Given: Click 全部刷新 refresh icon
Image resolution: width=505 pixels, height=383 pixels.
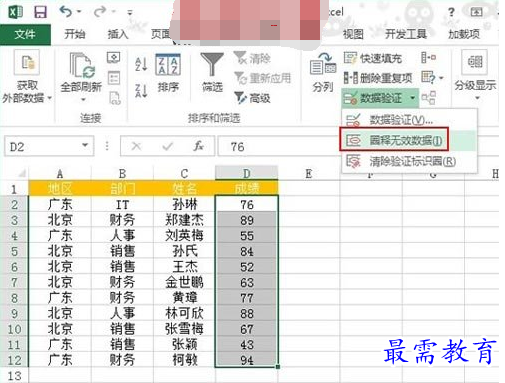Looking at the screenshot, I should click(82, 66).
